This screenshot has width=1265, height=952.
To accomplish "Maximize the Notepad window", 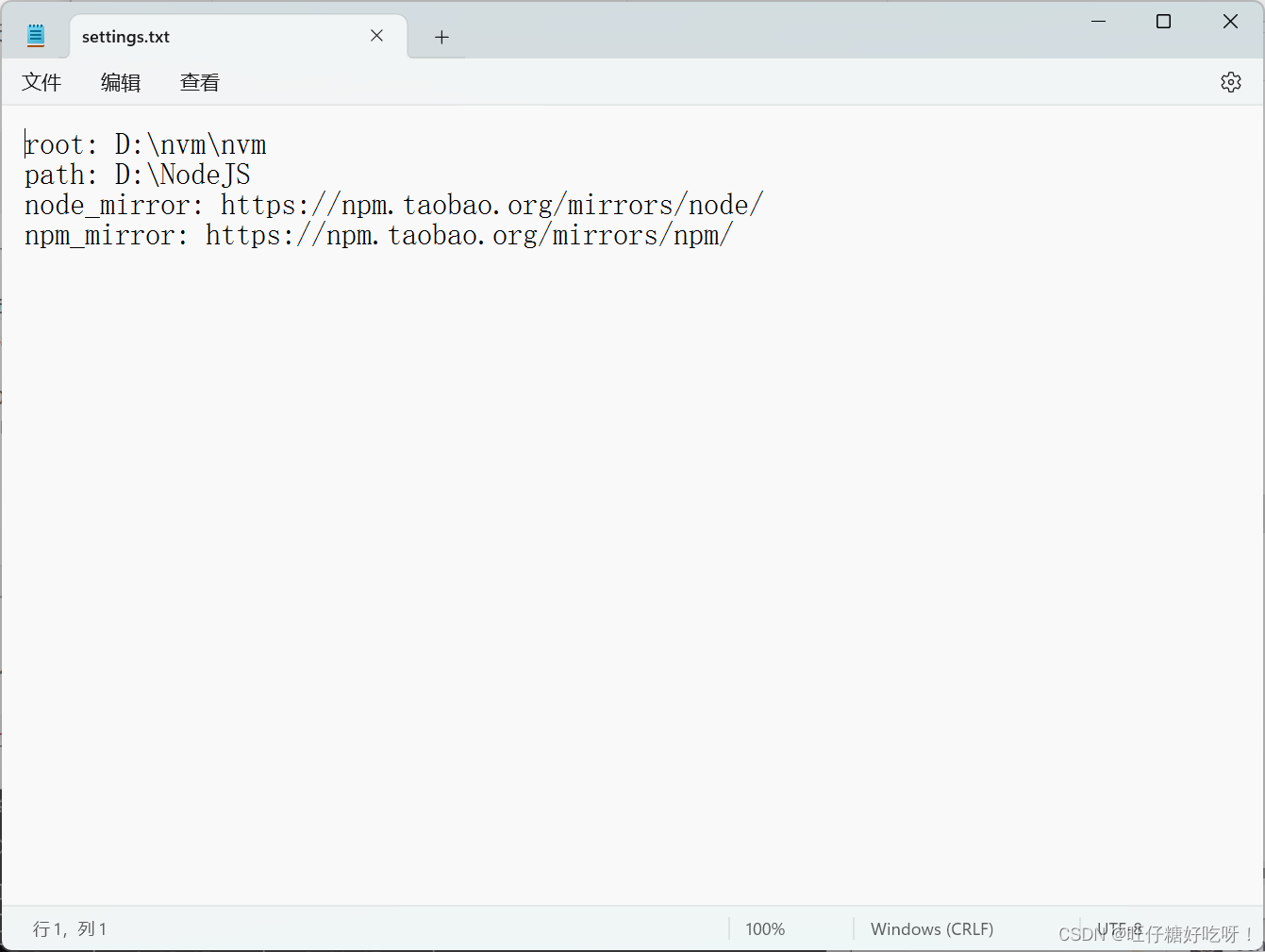I will 1163,21.
